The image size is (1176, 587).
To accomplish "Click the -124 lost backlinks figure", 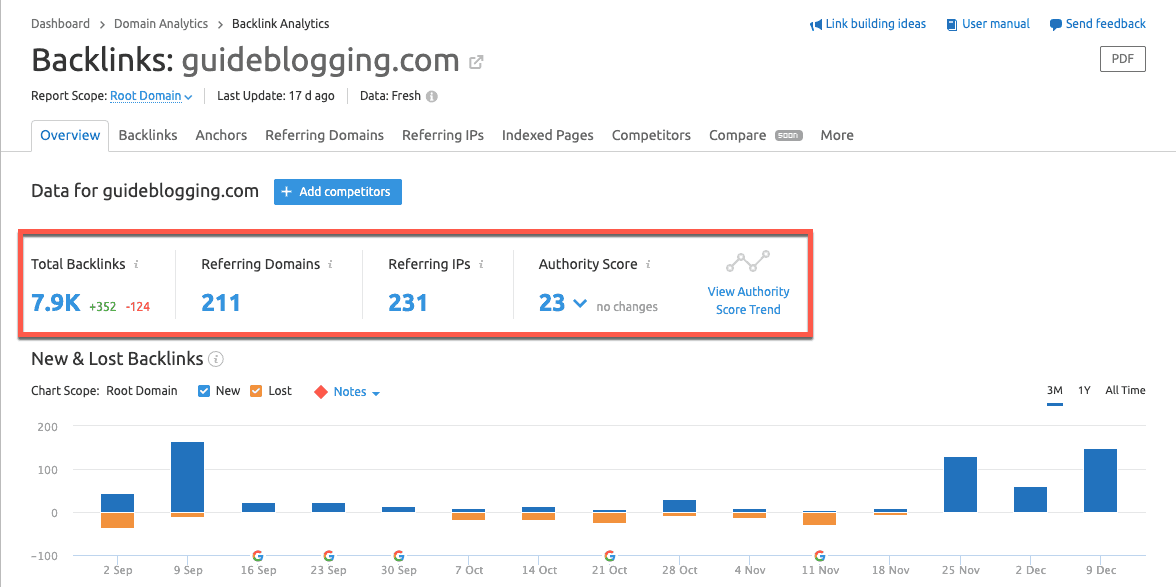I will pos(138,307).
